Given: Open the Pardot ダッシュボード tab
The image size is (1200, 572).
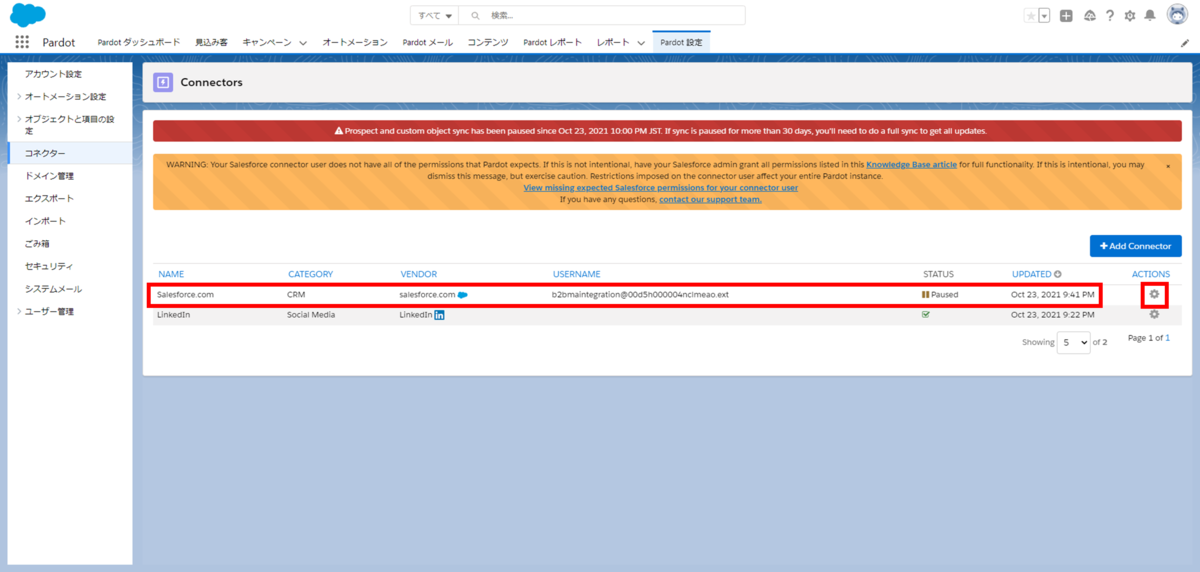Looking at the screenshot, I should [x=139, y=42].
